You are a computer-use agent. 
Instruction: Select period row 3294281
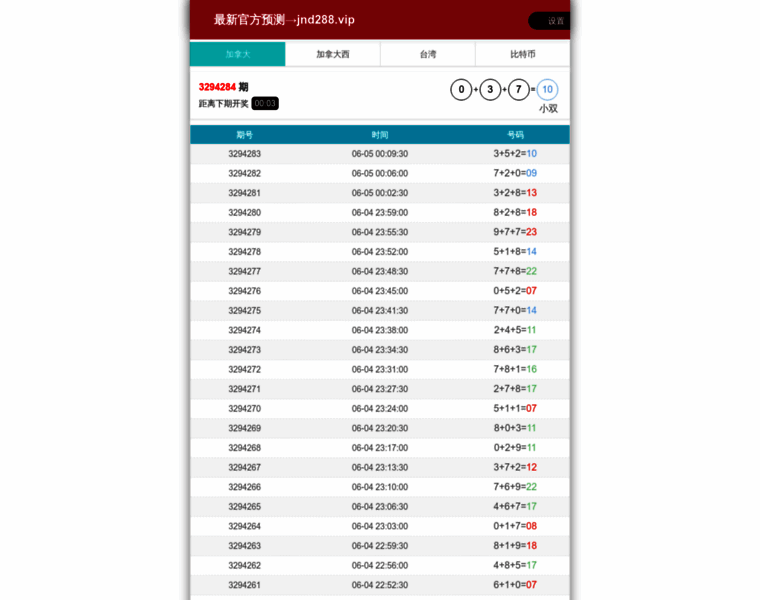(380, 193)
